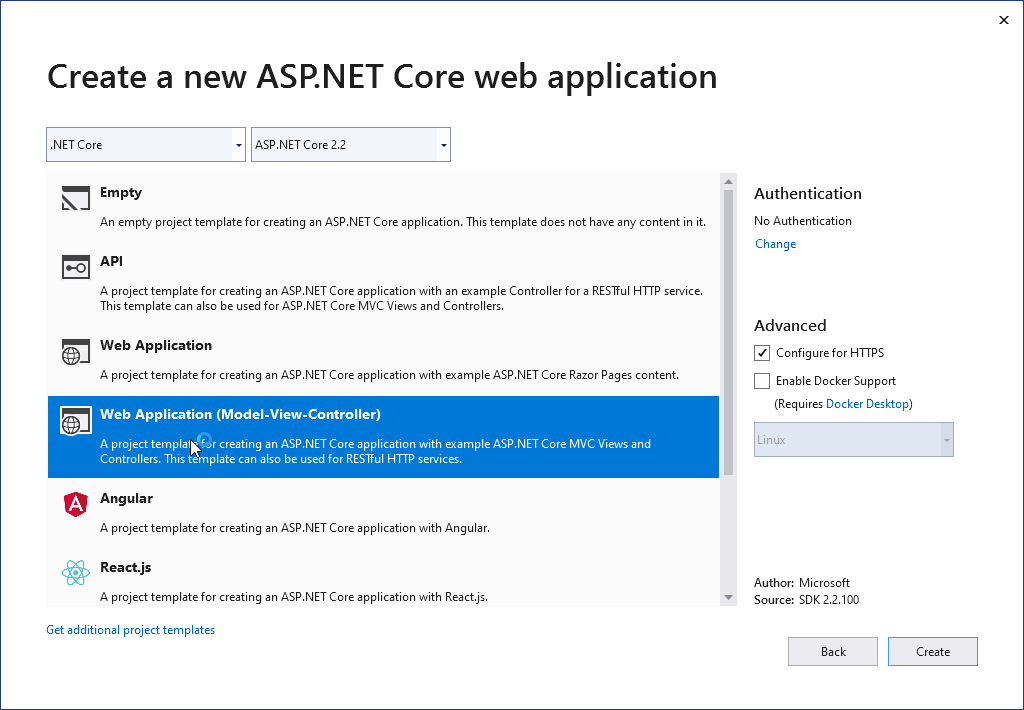Click the Razor Pages content description
The height and width of the screenshot is (710, 1024).
tap(389, 375)
